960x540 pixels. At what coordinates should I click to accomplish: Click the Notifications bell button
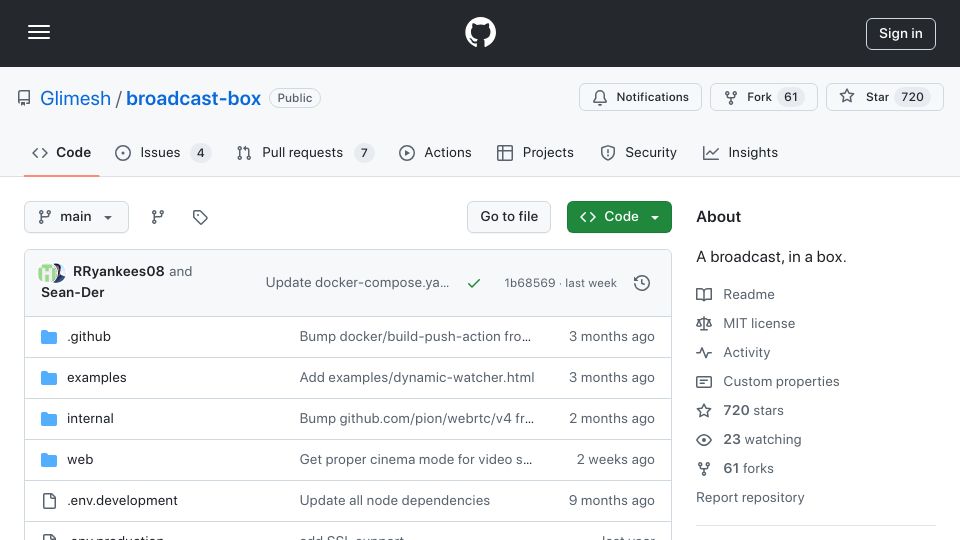[640, 97]
